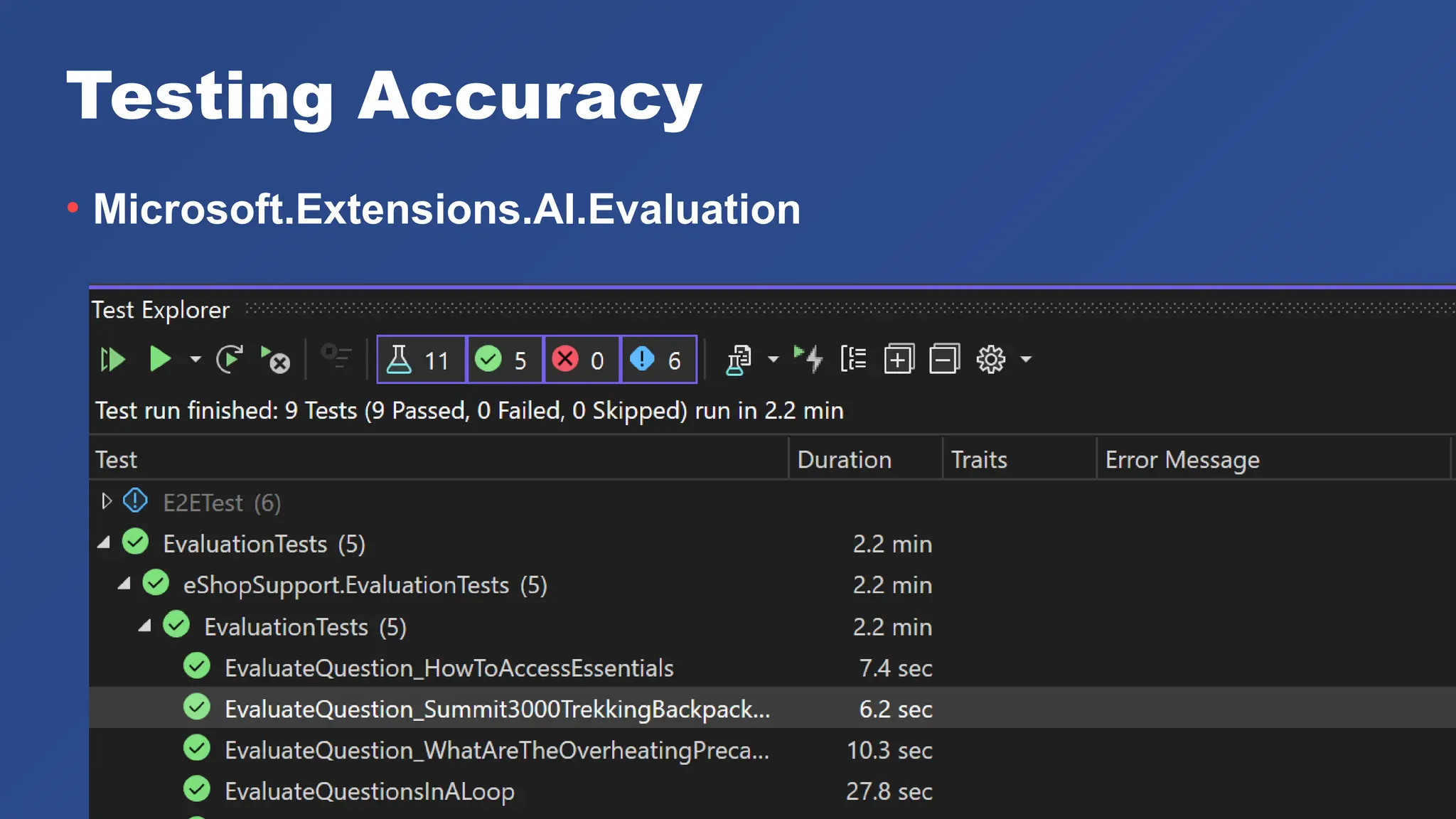Toggle the passed tests filter showing 5

tap(505, 360)
